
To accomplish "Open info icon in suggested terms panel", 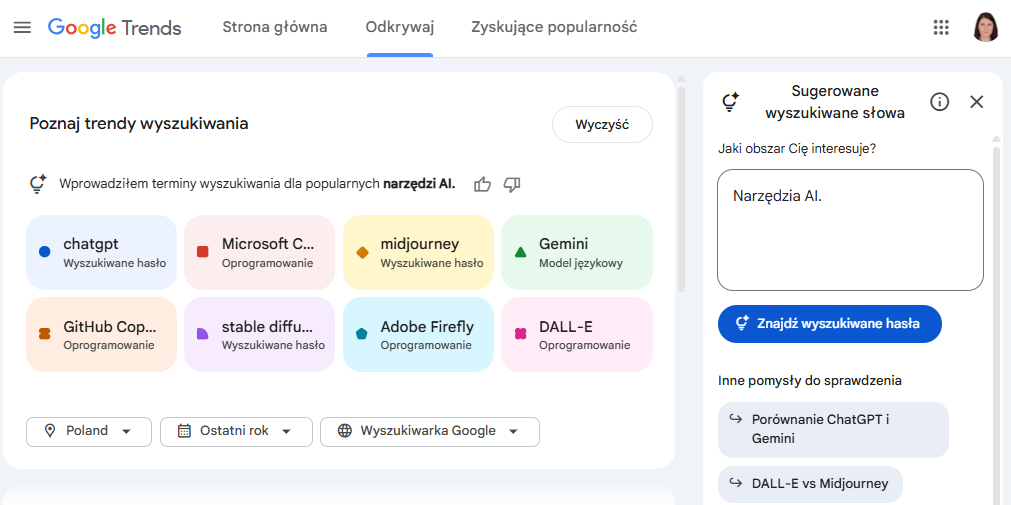I will [939, 101].
